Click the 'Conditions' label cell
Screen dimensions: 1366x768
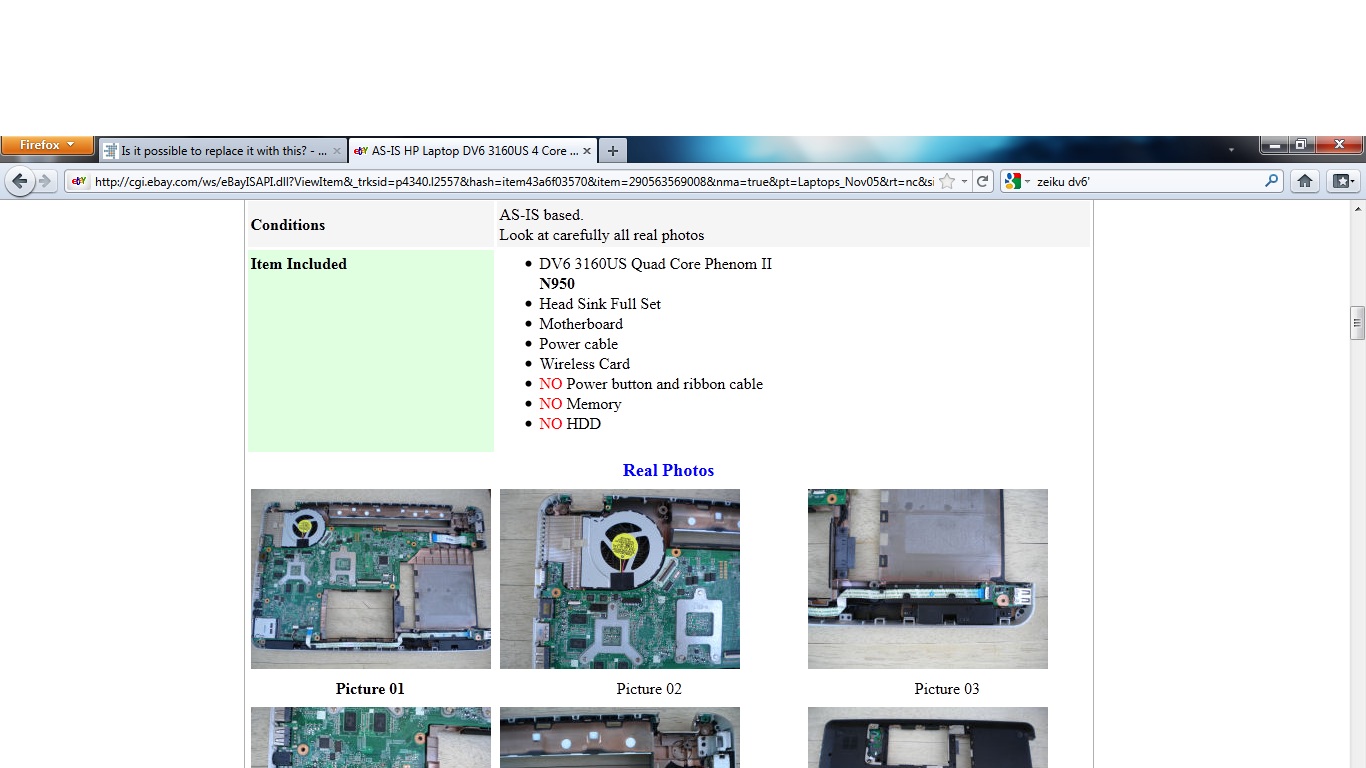click(371, 225)
